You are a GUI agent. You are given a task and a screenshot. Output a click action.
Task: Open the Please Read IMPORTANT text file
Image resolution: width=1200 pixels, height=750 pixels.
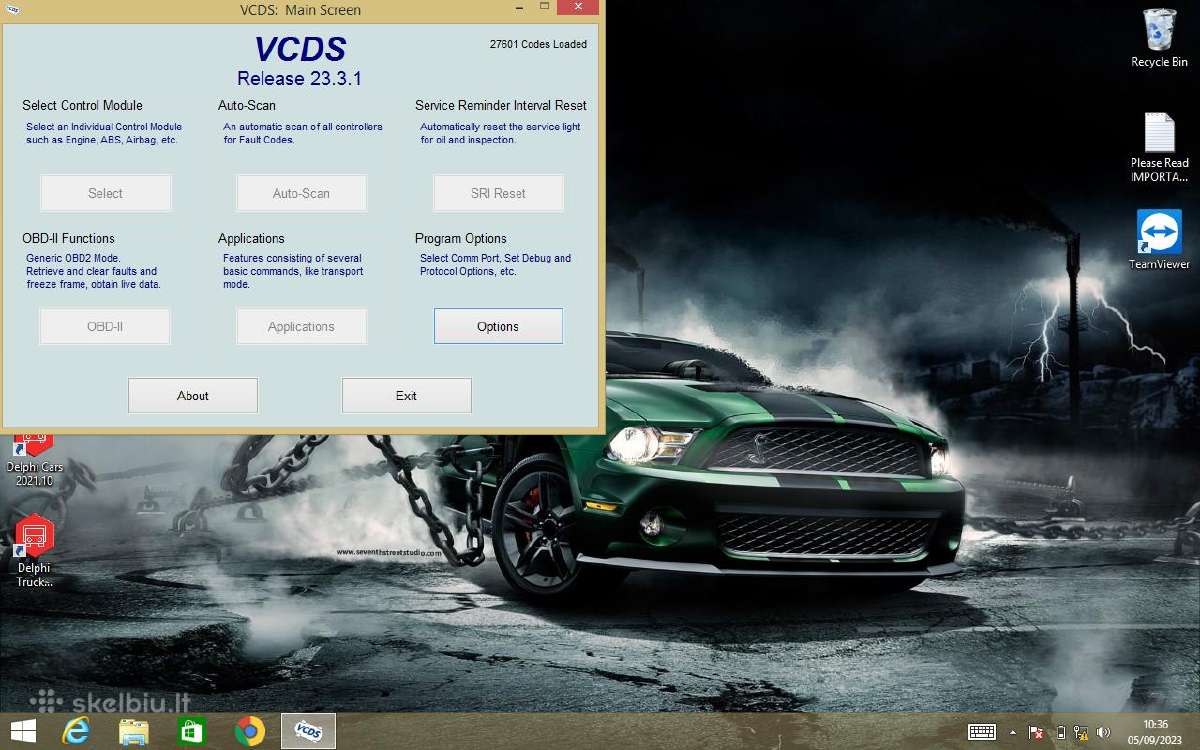point(1159,147)
